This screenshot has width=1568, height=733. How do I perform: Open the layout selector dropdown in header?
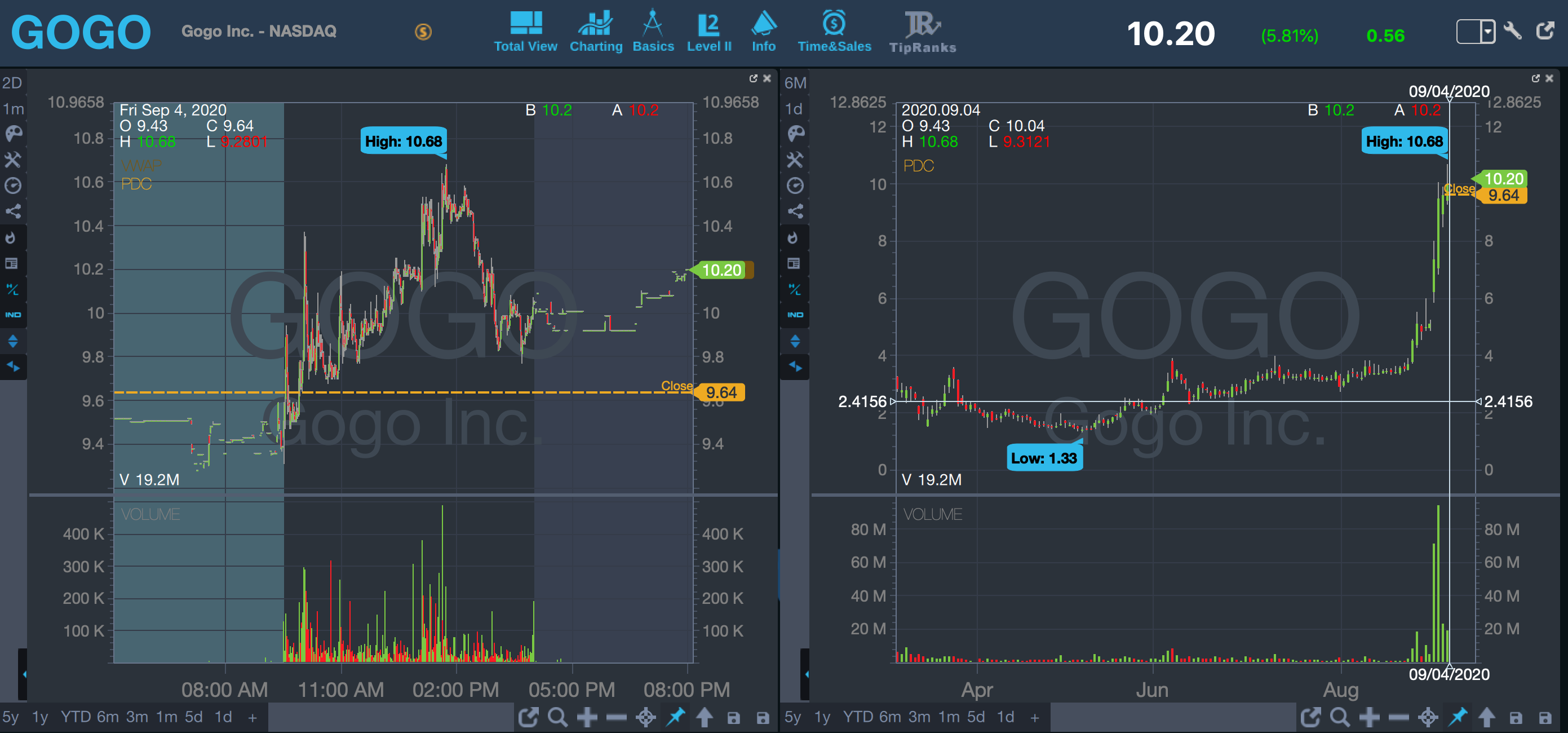[1487, 31]
